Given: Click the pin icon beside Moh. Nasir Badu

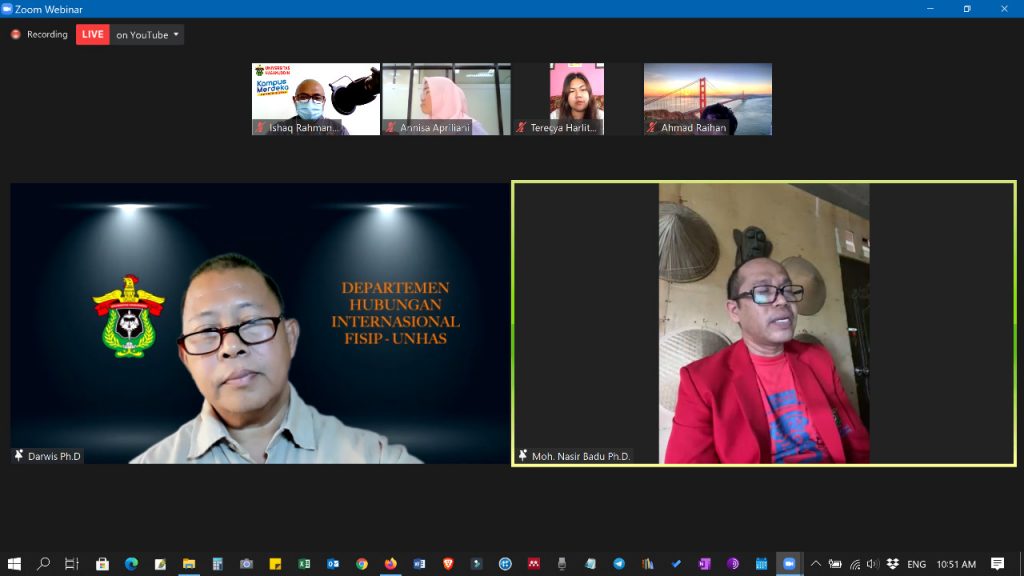Looking at the screenshot, I should click(523, 456).
